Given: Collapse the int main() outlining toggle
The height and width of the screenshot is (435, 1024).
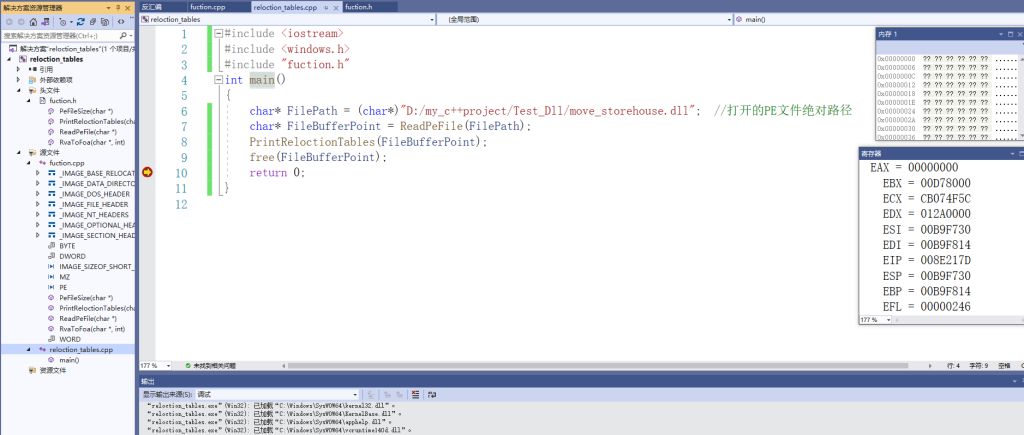Looking at the screenshot, I should (x=218, y=80).
